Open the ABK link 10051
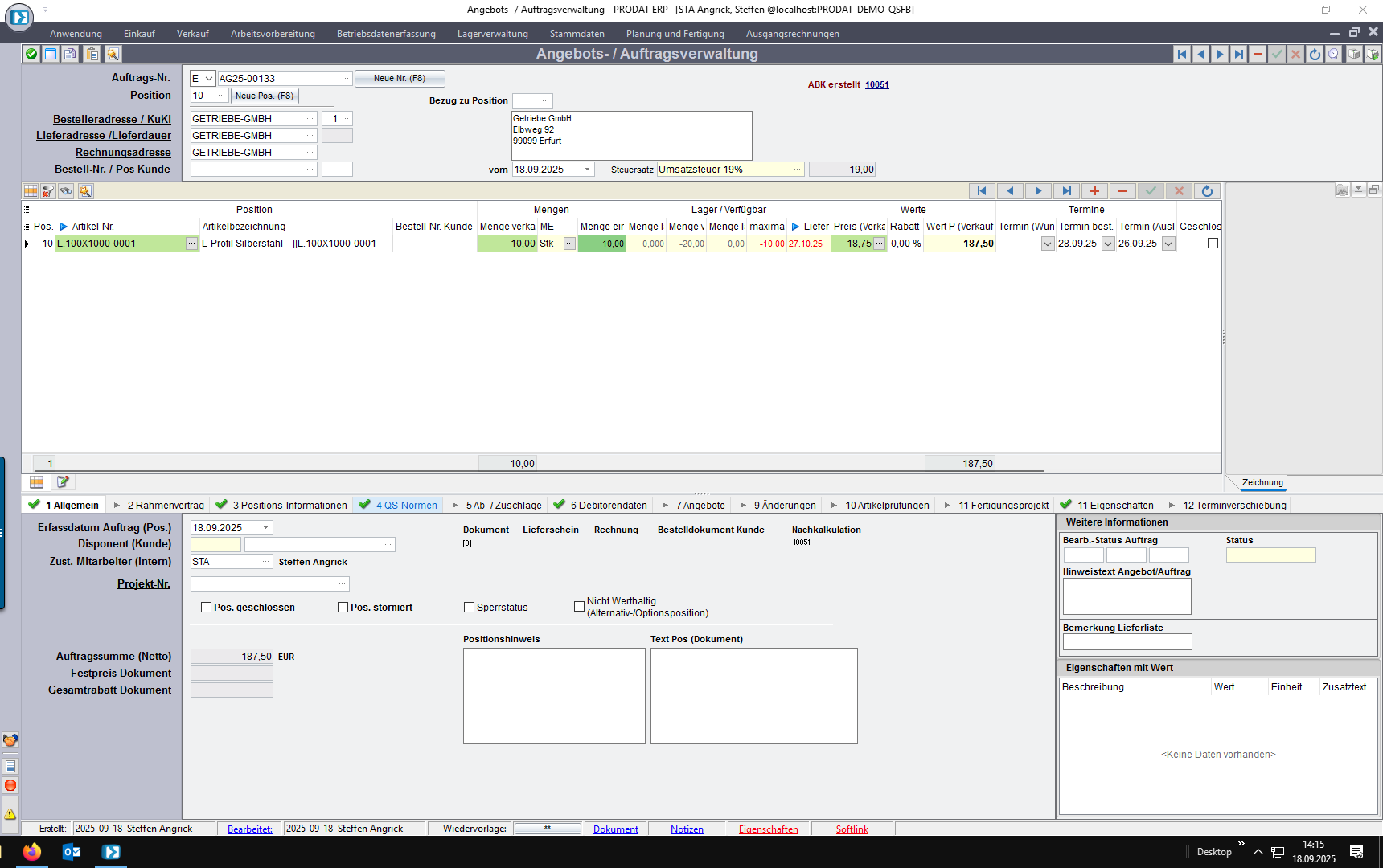Viewport: 1383px width, 868px height. (876, 84)
